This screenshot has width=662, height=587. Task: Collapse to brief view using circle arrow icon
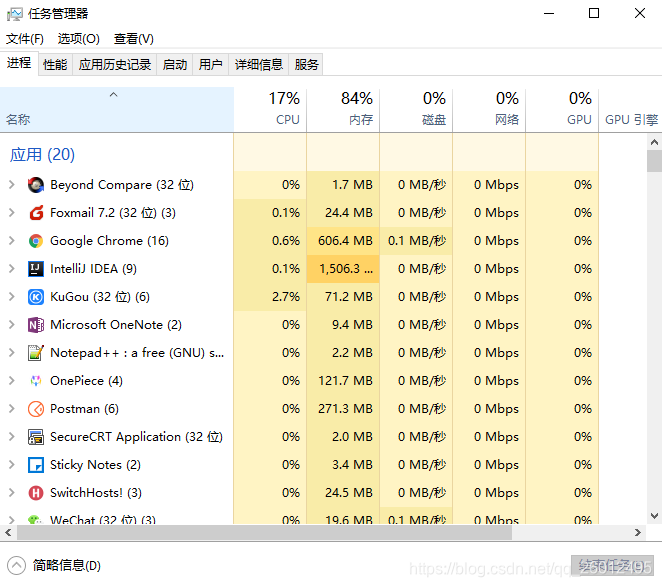click(x=16, y=565)
